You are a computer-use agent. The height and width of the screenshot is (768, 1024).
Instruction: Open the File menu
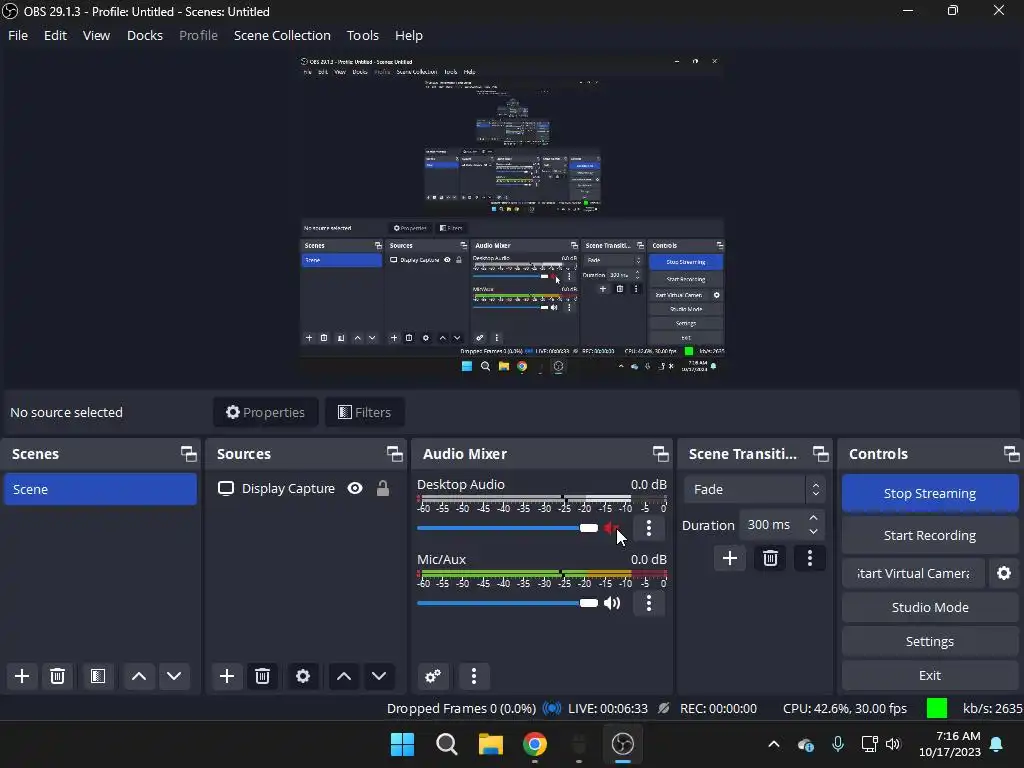click(18, 35)
